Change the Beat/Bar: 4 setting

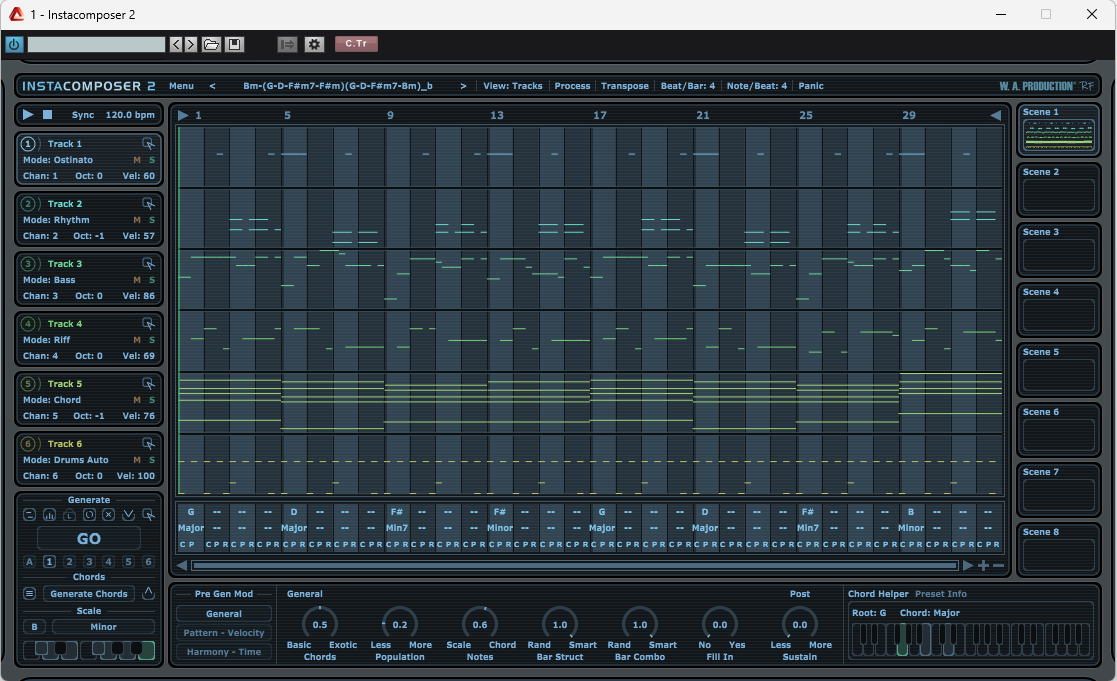[687, 85]
